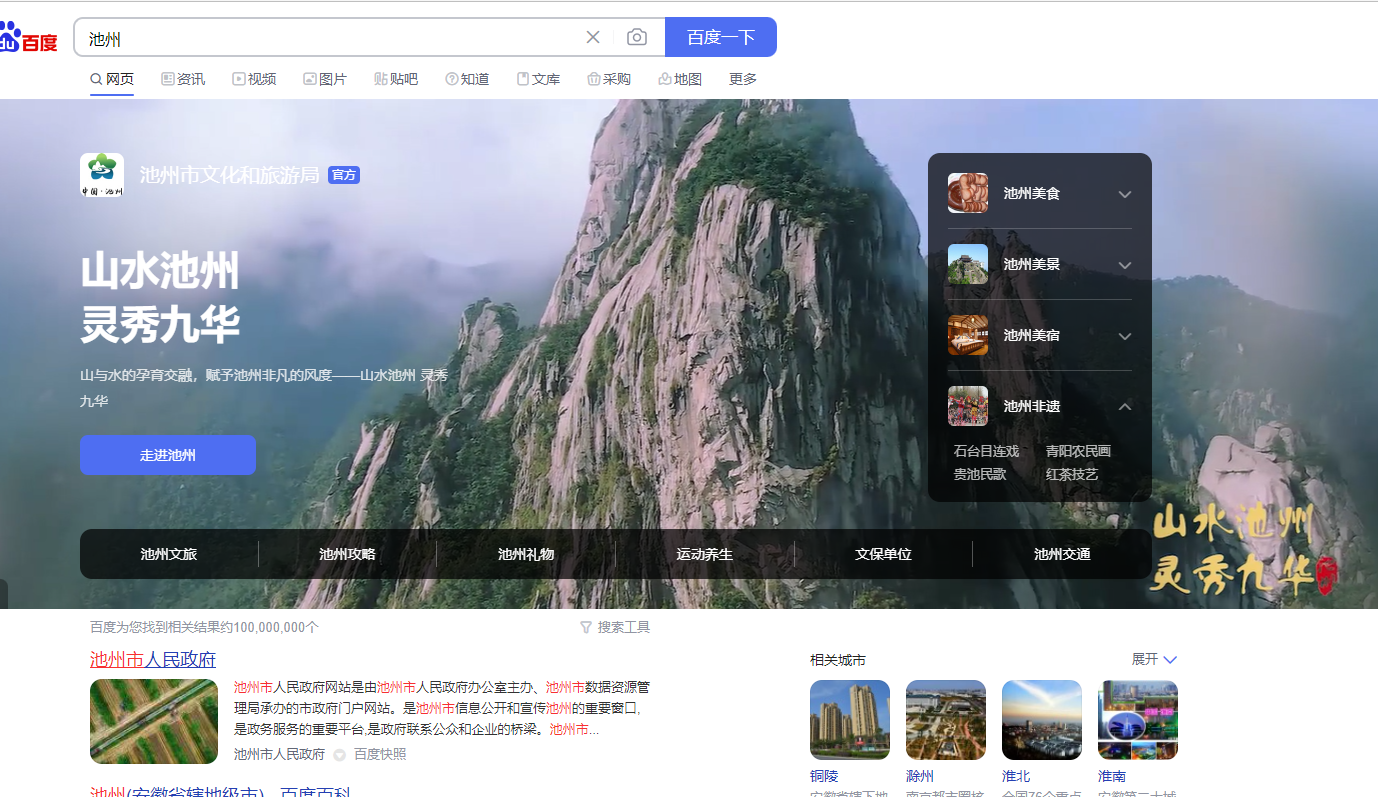Screen dimensions: 1378x797
Task: Click the 相关城市 heading
Action: 838,660
